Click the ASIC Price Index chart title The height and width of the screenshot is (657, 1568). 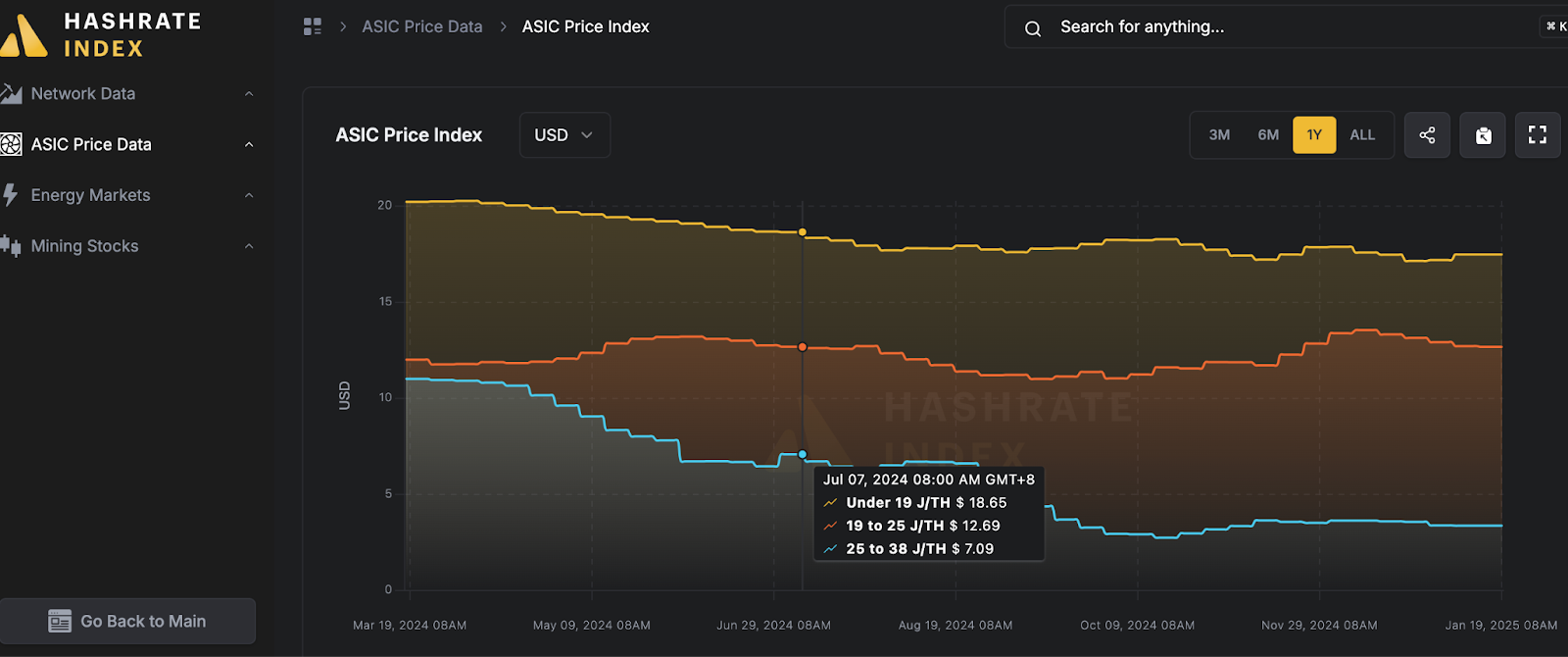409,135
